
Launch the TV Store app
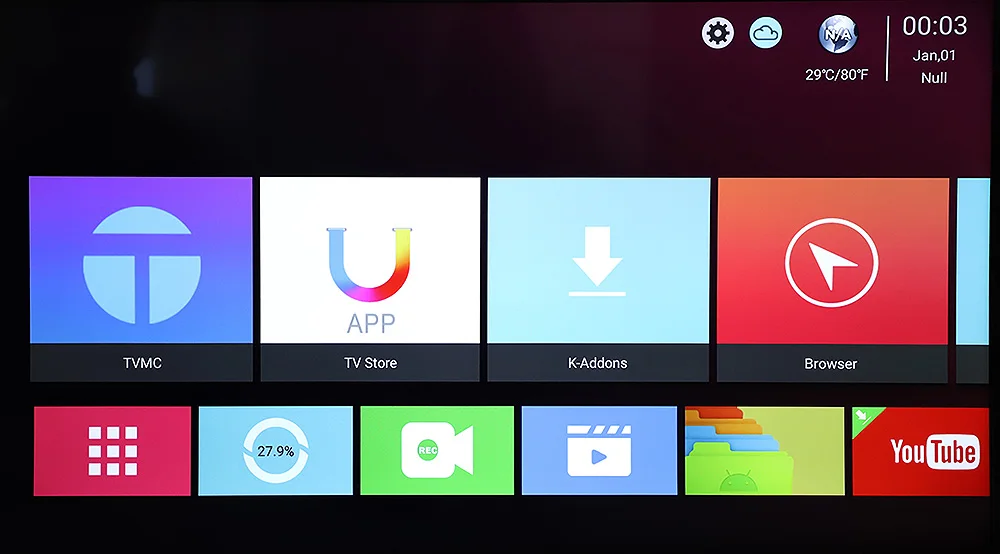(x=370, y=279)
